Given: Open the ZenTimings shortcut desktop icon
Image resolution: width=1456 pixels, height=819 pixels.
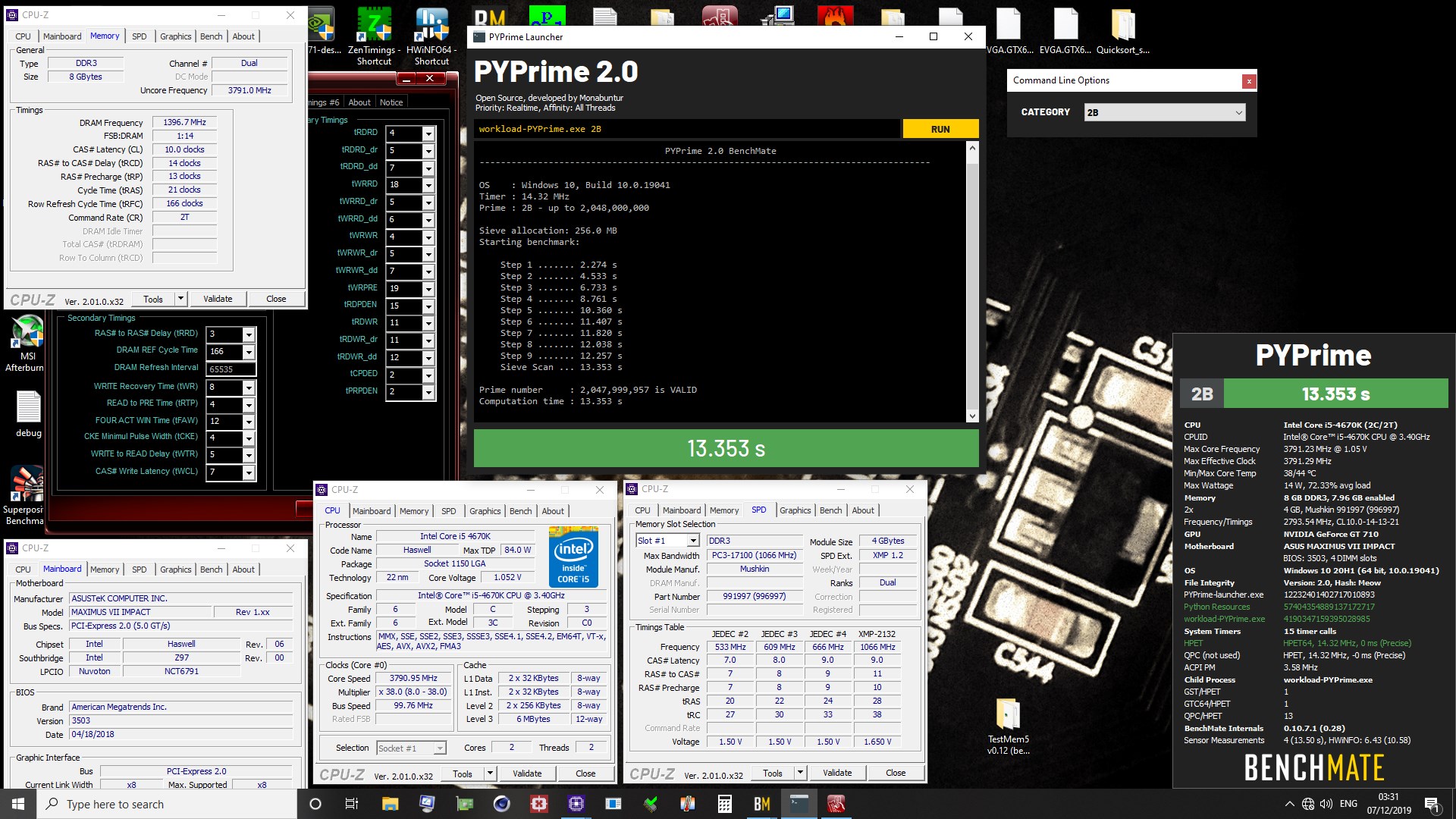Looking at the screenshot, I should (x=374, y=36).
